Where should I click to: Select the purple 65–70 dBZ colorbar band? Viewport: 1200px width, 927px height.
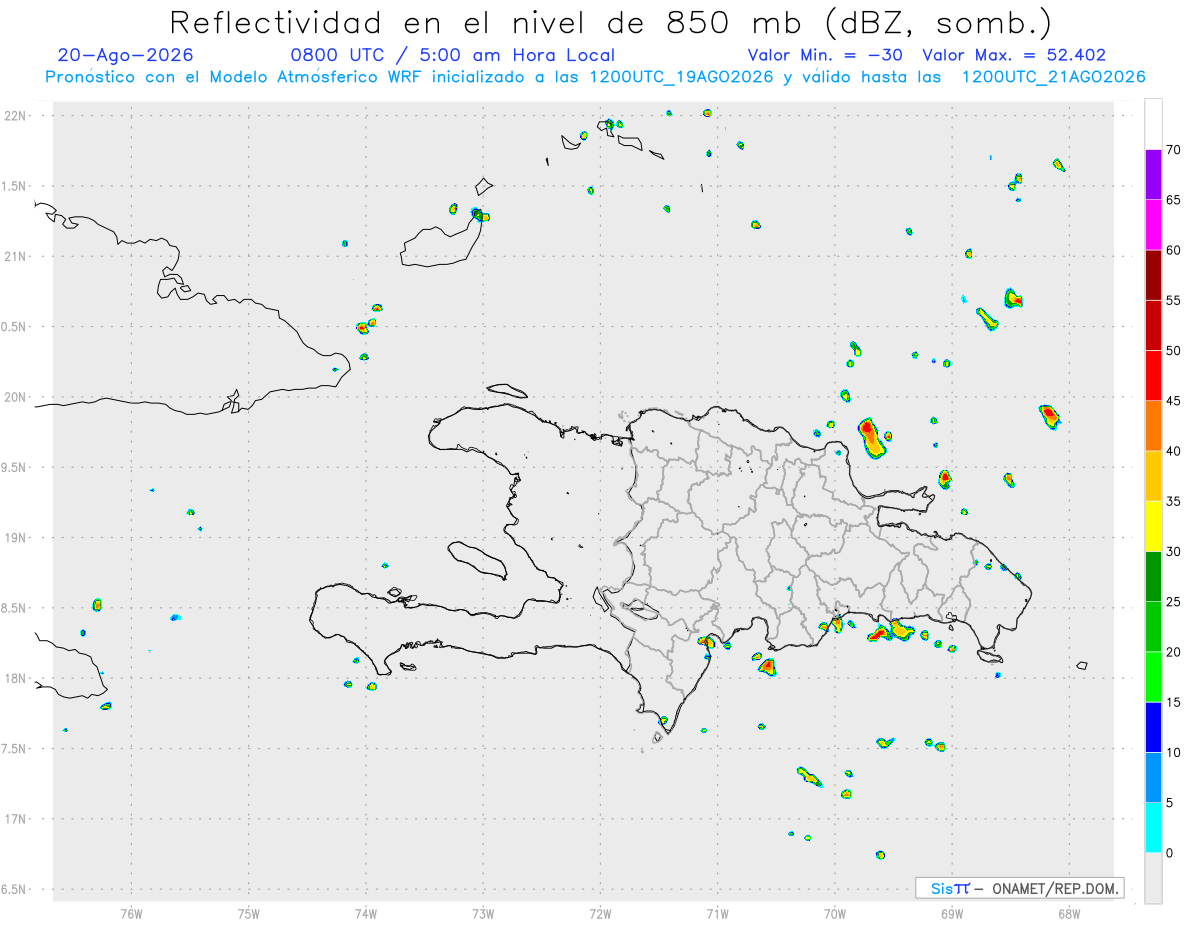(1153, 175)
